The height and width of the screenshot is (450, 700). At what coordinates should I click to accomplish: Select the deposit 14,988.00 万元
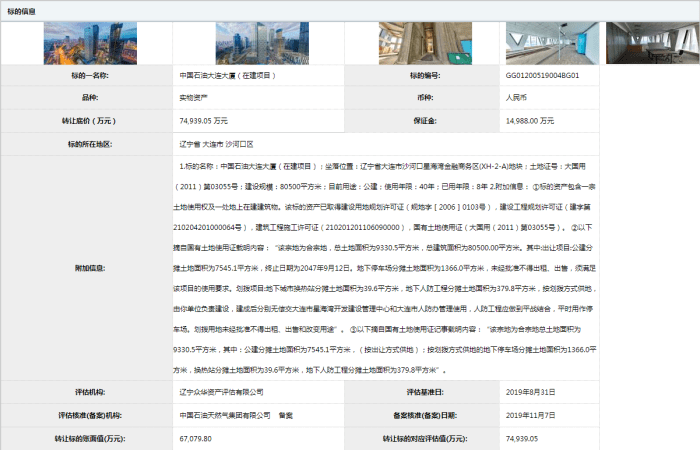pos(530,121)
